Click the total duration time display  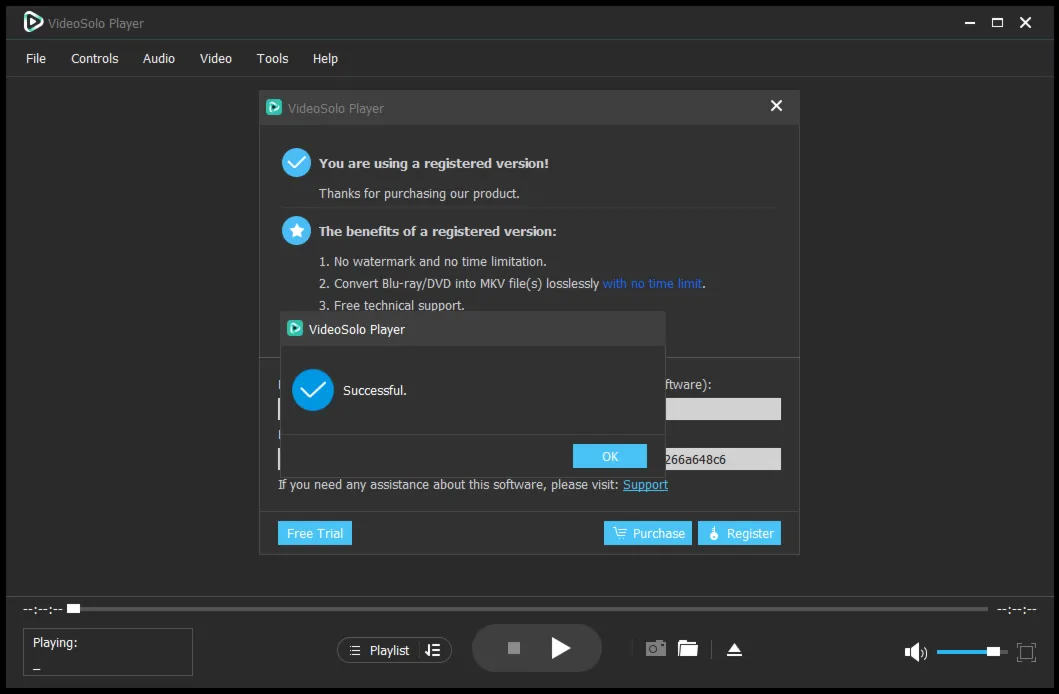[1016, 610]
